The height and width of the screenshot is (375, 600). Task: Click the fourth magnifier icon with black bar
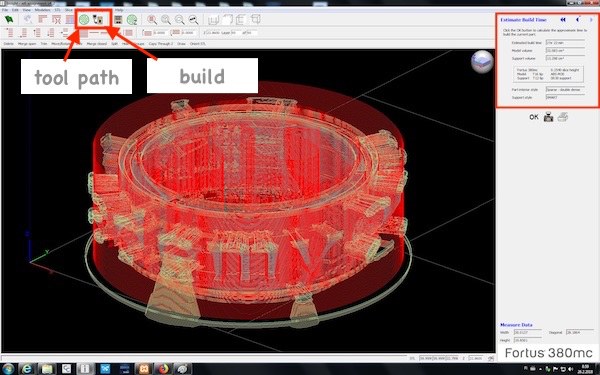[193, 20]
